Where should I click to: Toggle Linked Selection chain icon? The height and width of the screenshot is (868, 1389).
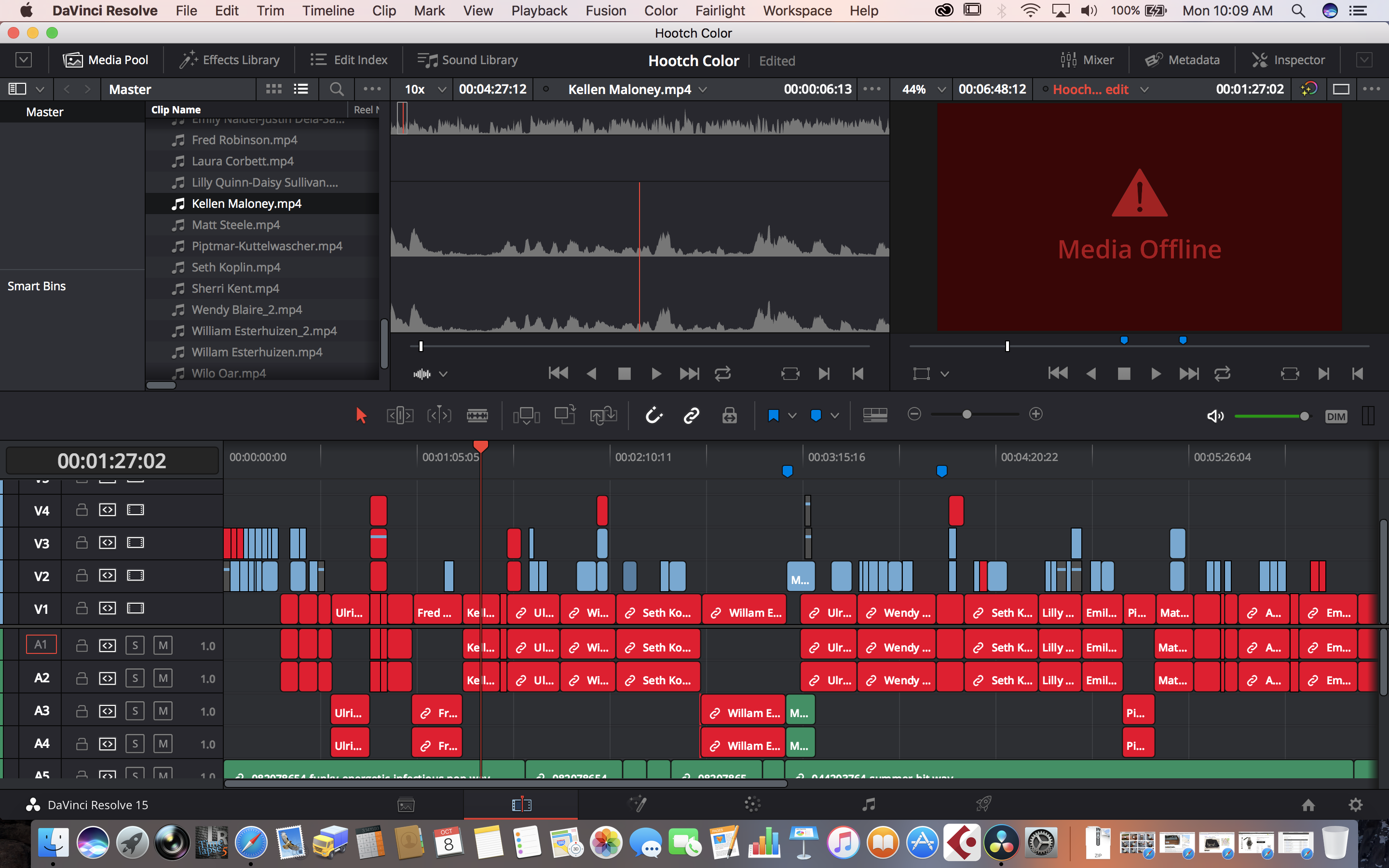[692, 415]
